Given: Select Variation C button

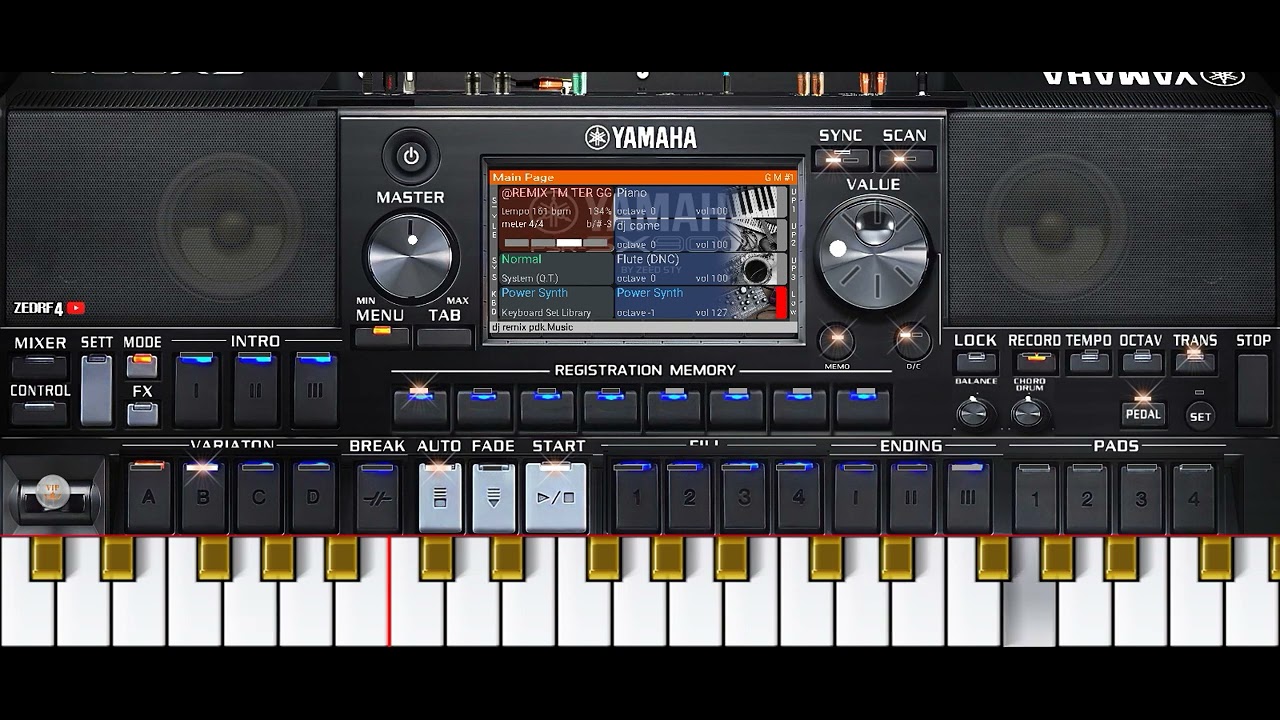Looking at the screenshot, I should pos(259,496).
